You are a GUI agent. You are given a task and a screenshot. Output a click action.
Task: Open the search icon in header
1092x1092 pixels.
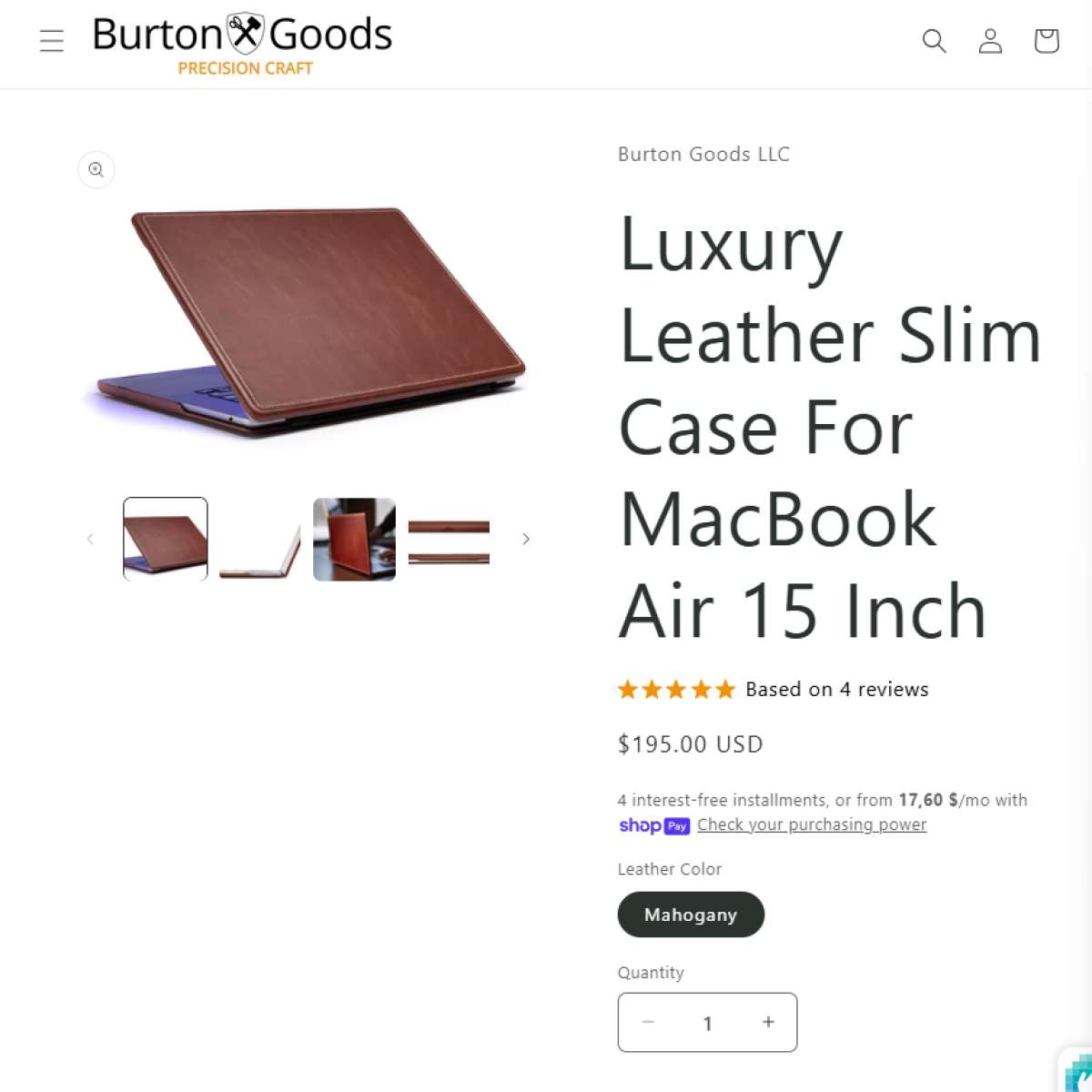coord(935,41)
